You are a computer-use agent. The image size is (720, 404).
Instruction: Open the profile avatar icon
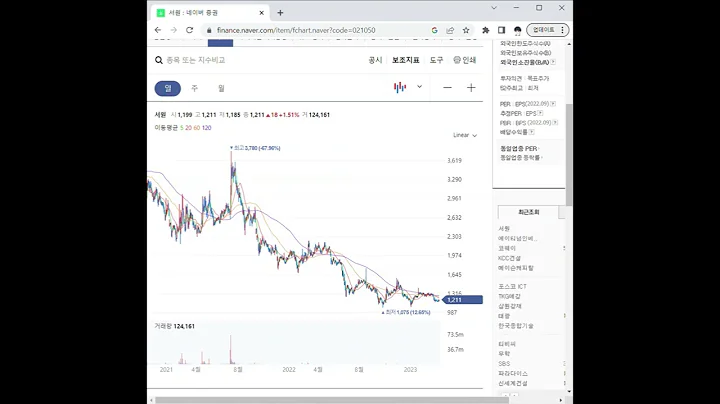(x=518, y=30)
